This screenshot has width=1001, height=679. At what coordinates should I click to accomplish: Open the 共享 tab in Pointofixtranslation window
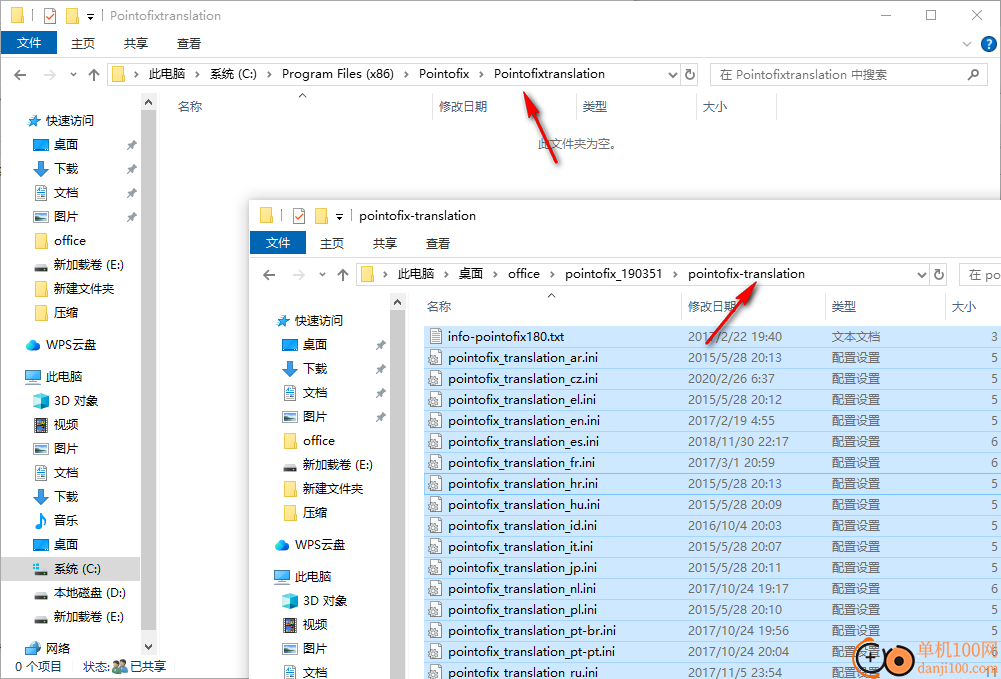click(x=135, y=43)
